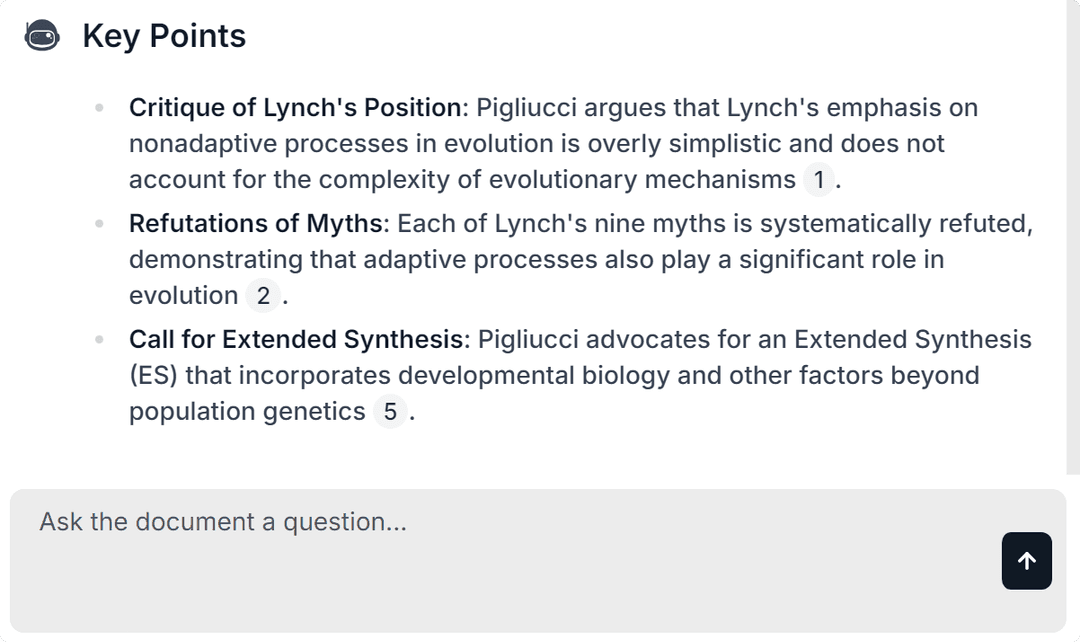Viewport: 1080px width, 642px height.
Task: Select the "Critique of Lynch's Position" bold label
Action: (297, 108)
